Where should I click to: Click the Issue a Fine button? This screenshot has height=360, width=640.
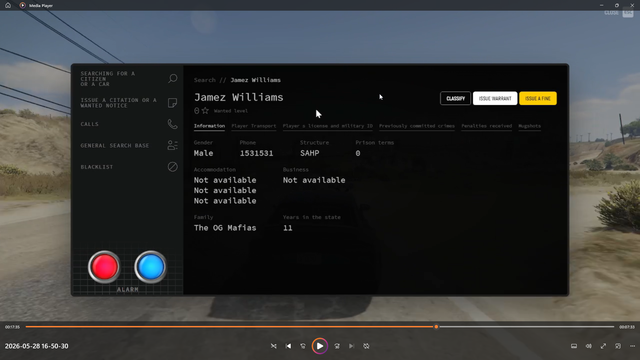coord(538,98)
